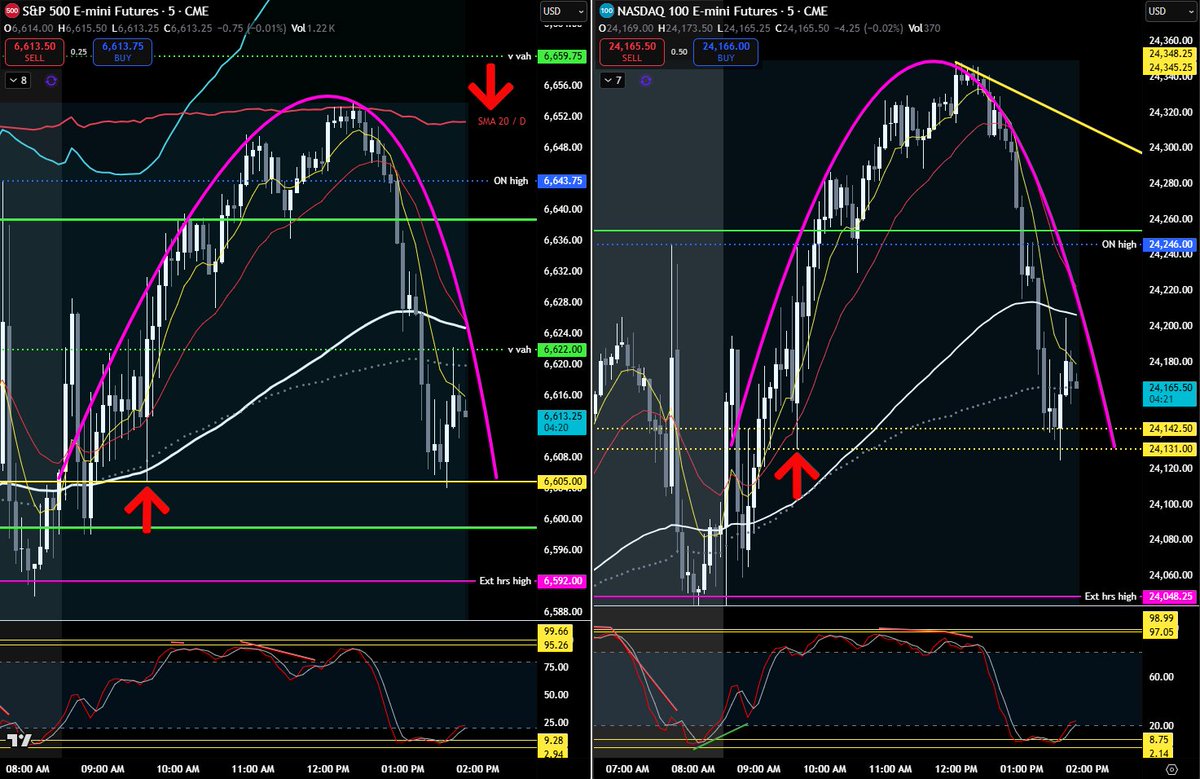Click the 07:00 AM time label on the NASDAQ chart
Image resolution: width=1200 pixels, height=779 pixels.
click(x=628, y=769)
